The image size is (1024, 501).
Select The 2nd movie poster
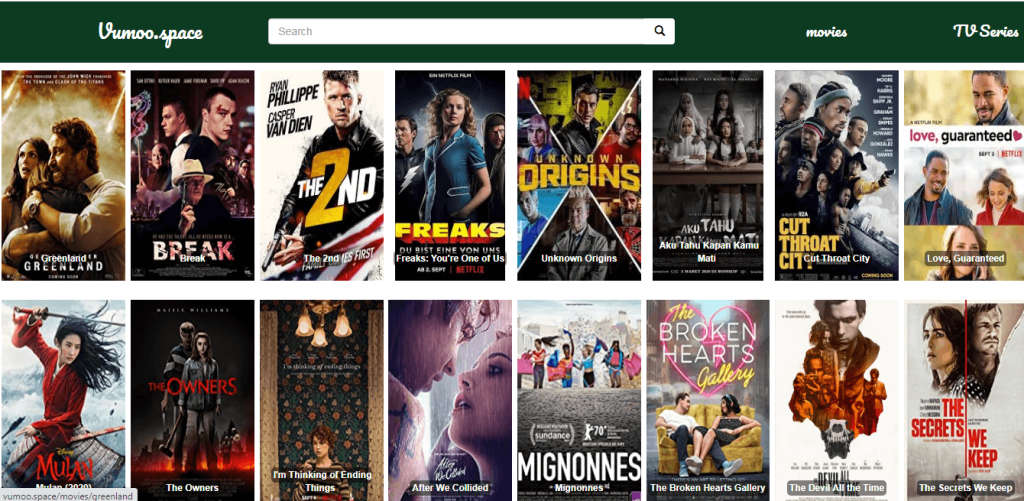coord(322,176)
